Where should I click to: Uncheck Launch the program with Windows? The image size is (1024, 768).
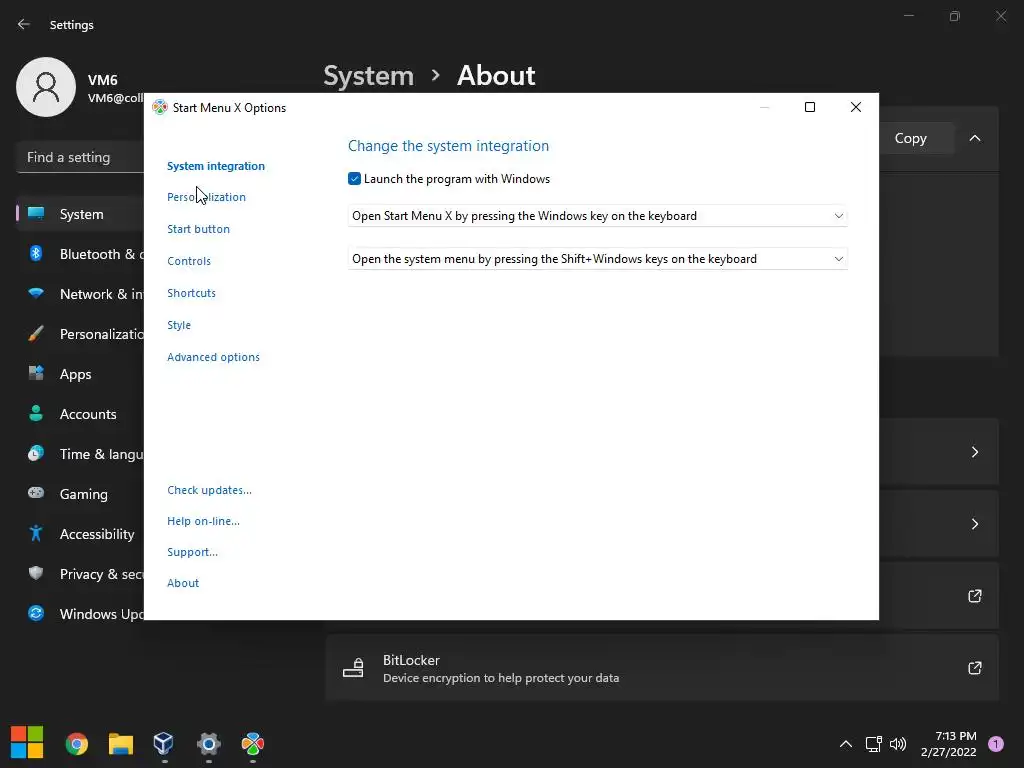click(x=355, y=179)
